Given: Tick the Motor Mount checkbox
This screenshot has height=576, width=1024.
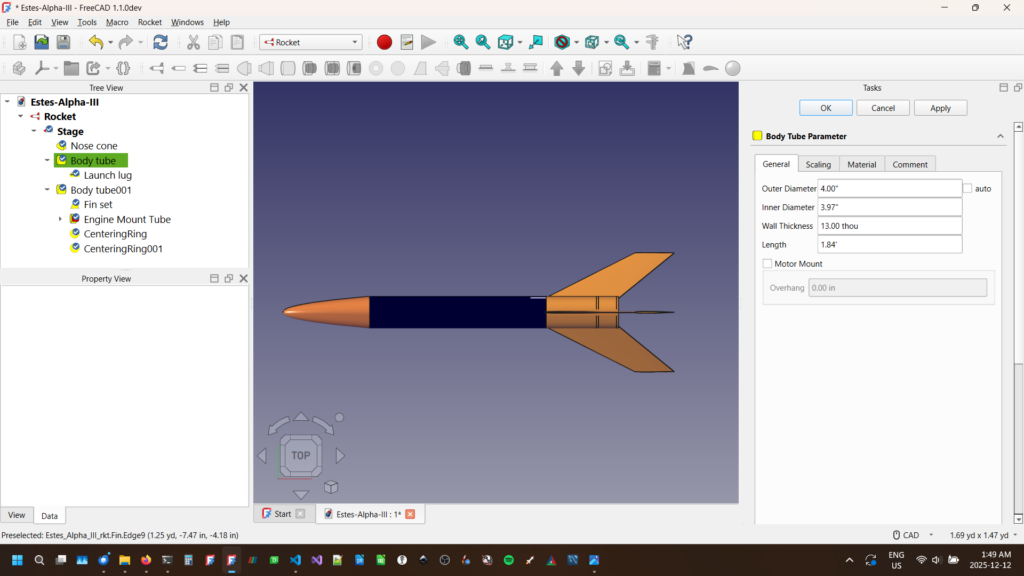Looking at the screenshot, I should [767, 264].
